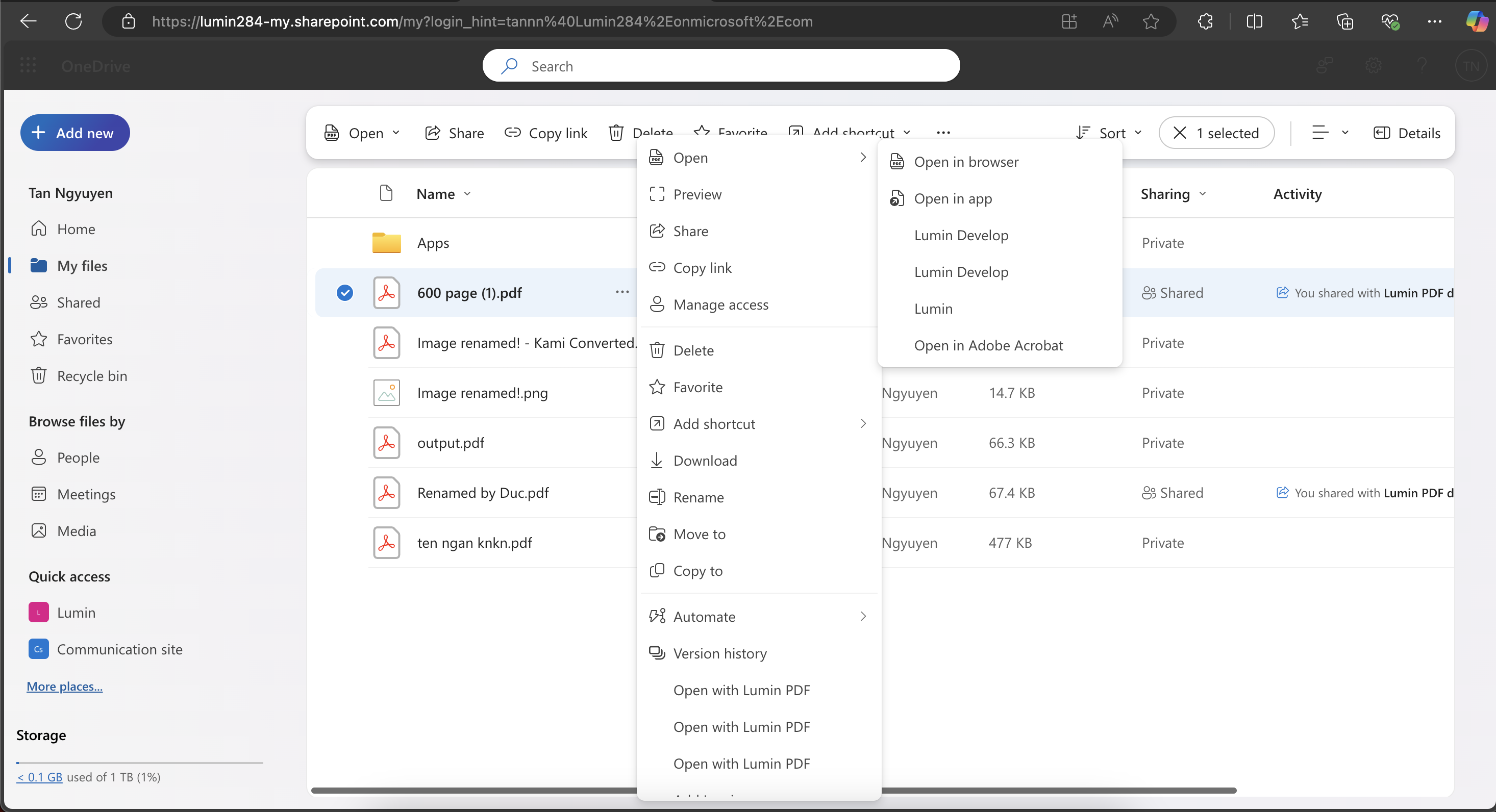Open the browser split screen icon
This screenshot has width=1496, height=812.
[1254, 21]
